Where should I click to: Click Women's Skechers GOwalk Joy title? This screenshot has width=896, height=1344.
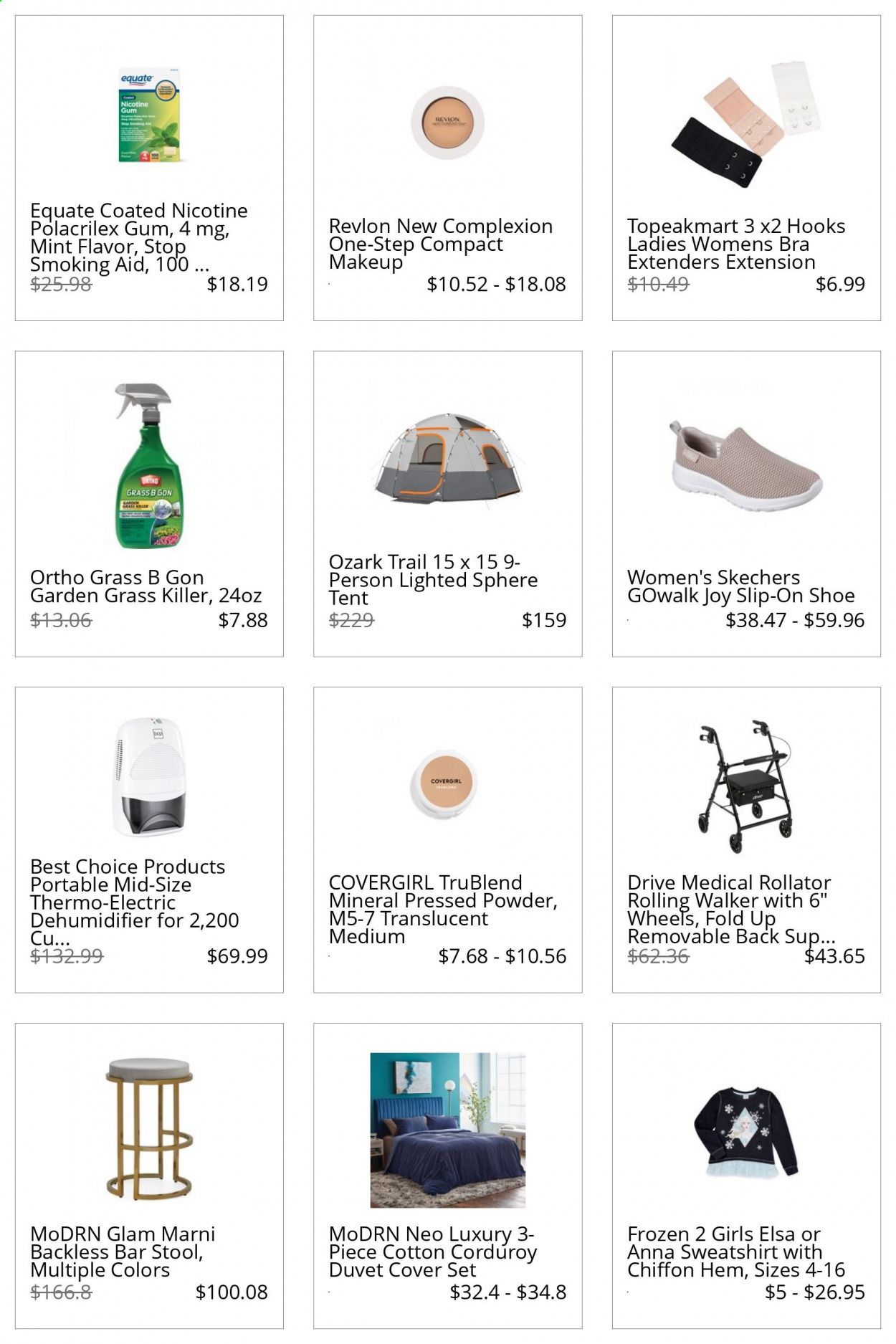pos(741,586)
